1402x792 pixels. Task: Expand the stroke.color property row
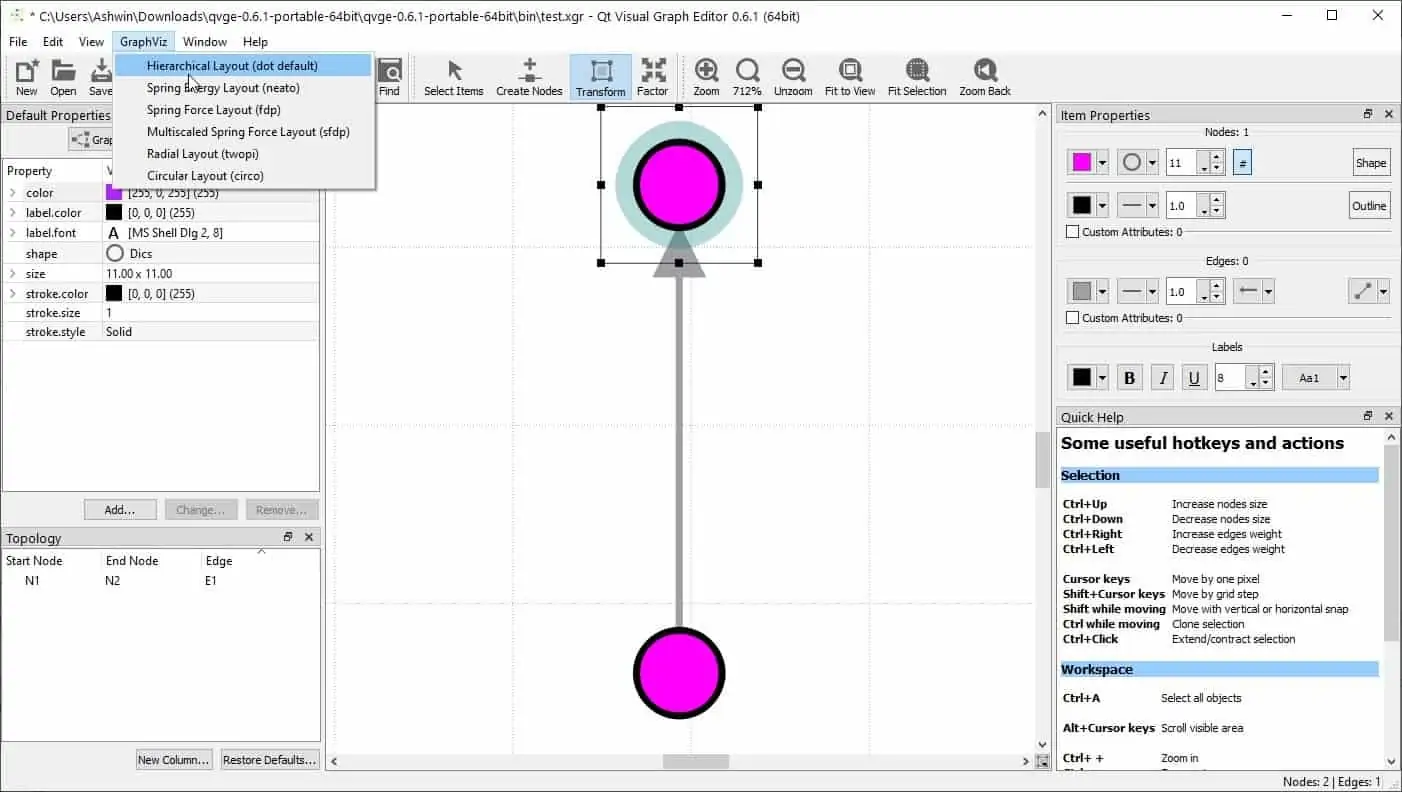point(13,294)
